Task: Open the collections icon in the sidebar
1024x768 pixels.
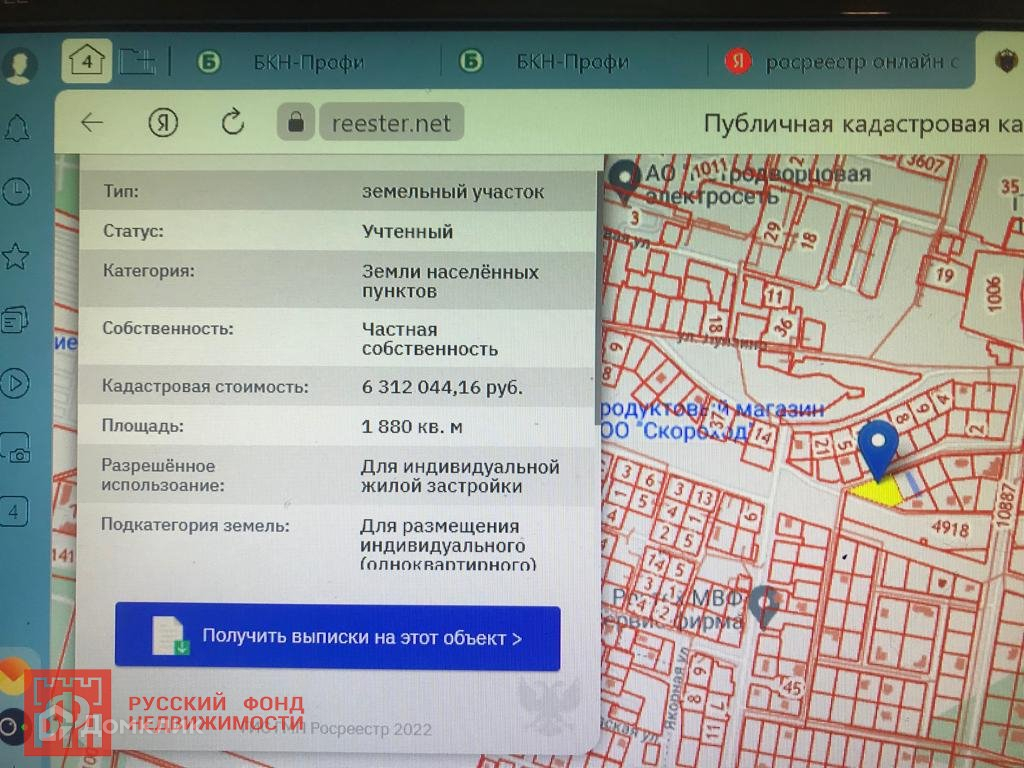Action: point(15,320)
